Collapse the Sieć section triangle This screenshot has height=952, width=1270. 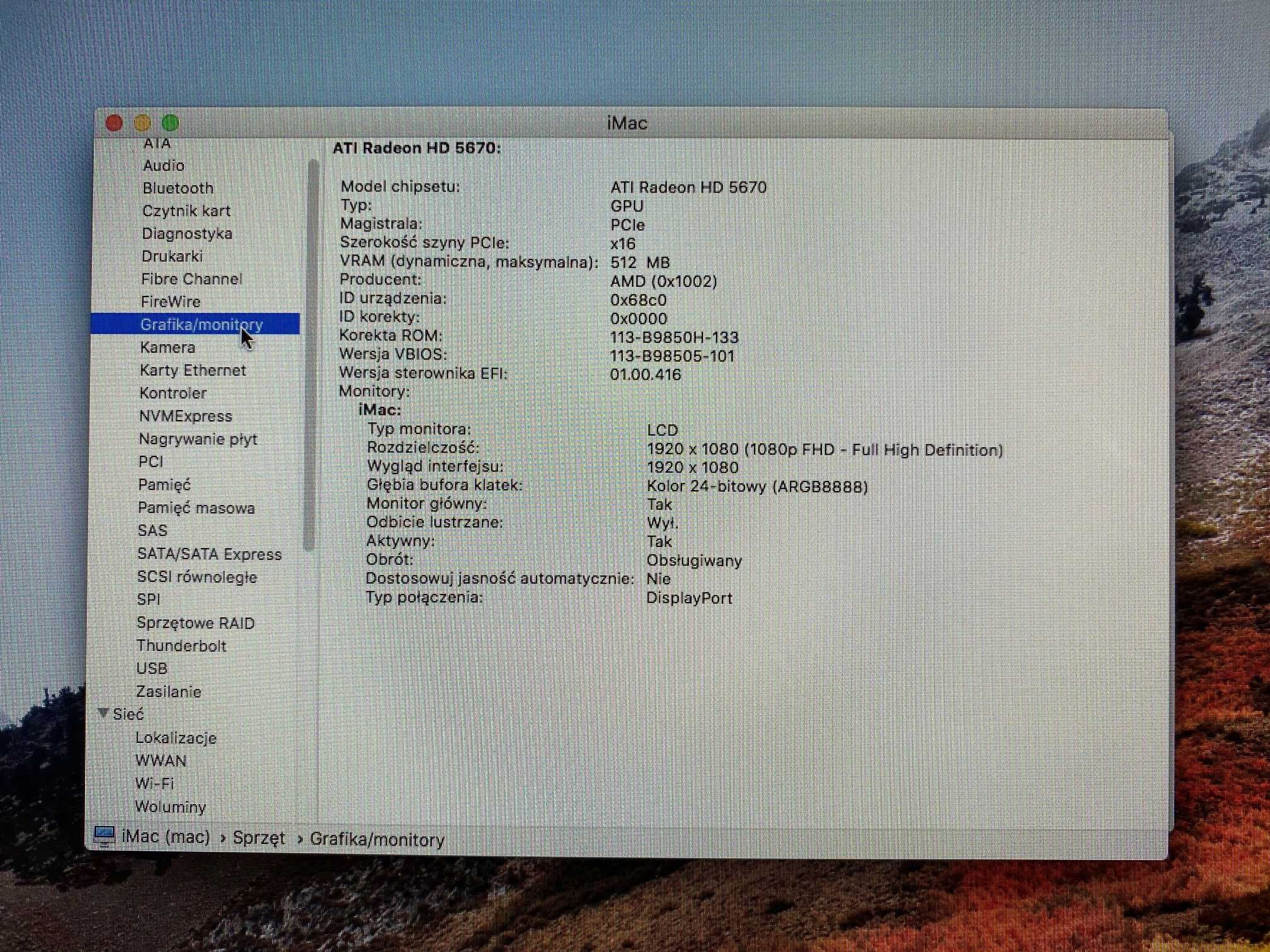tap(103, 713)
